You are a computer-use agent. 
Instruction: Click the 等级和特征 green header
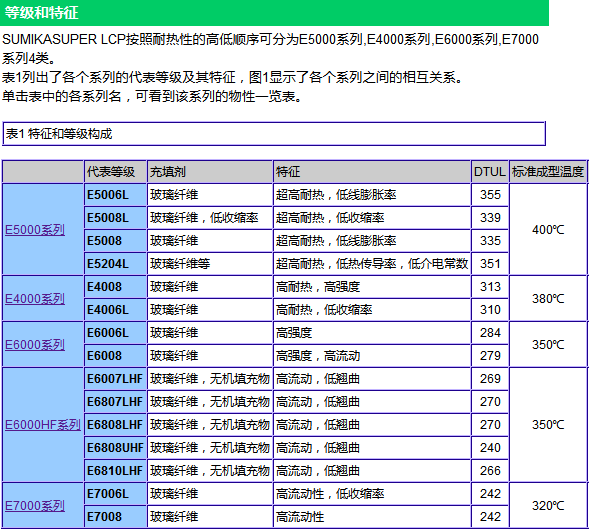click(274, 13)
